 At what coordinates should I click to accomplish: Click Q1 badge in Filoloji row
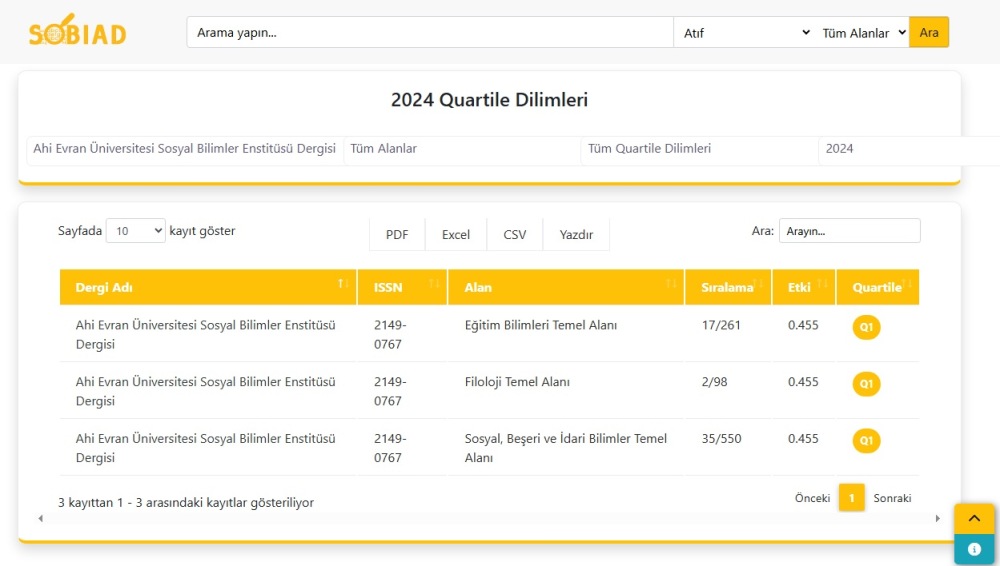tap(866, 384)
